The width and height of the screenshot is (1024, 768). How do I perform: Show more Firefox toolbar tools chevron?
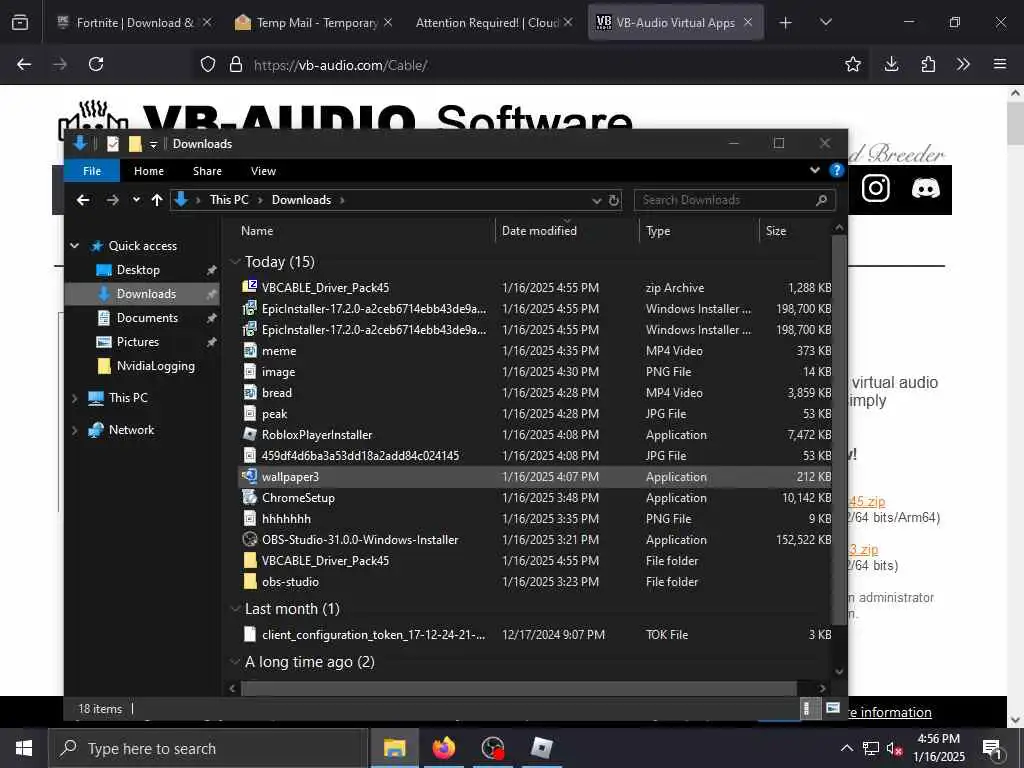[x=963, y=64]
